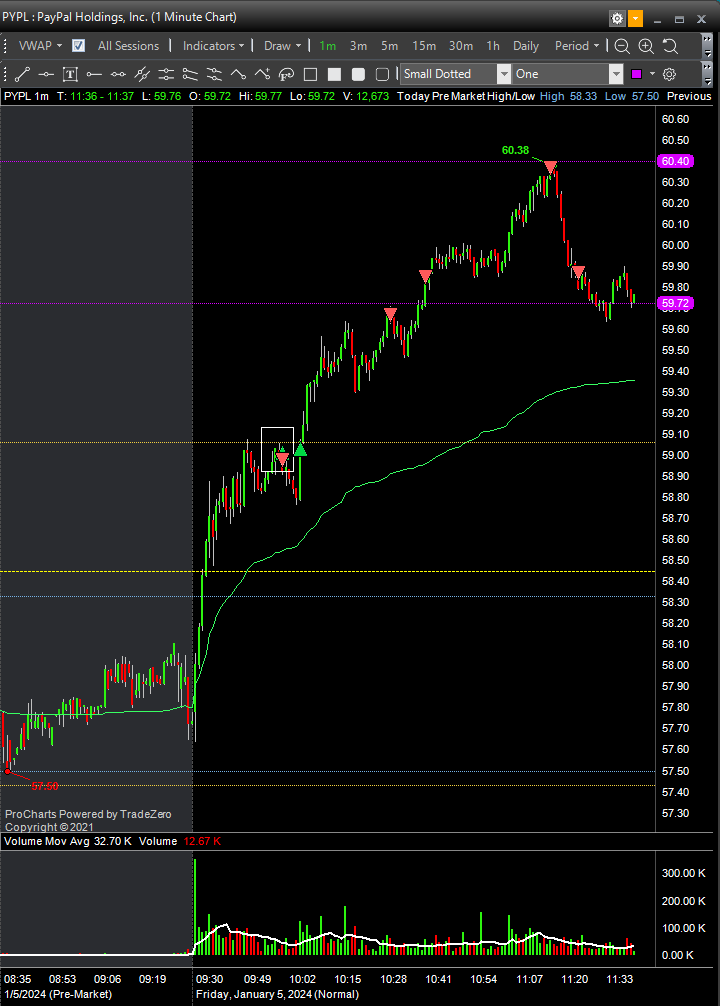Click the pre-market Low 57.50 value
Screen dimensions: 720x1006
pyautogui.click(x=646, y=96)
